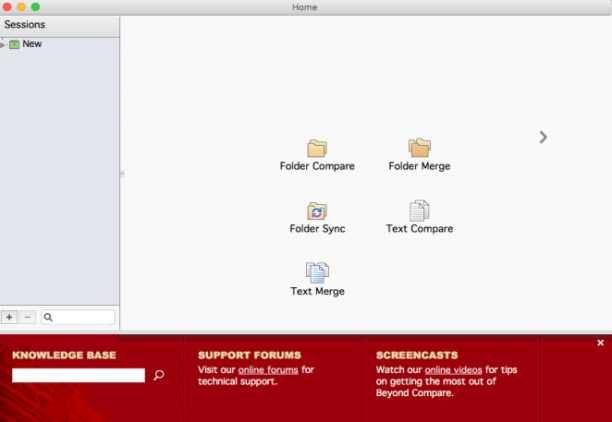This screenshot has width=612, height=422.
Task: Focus the sessions filter search box
Action: 78,317
